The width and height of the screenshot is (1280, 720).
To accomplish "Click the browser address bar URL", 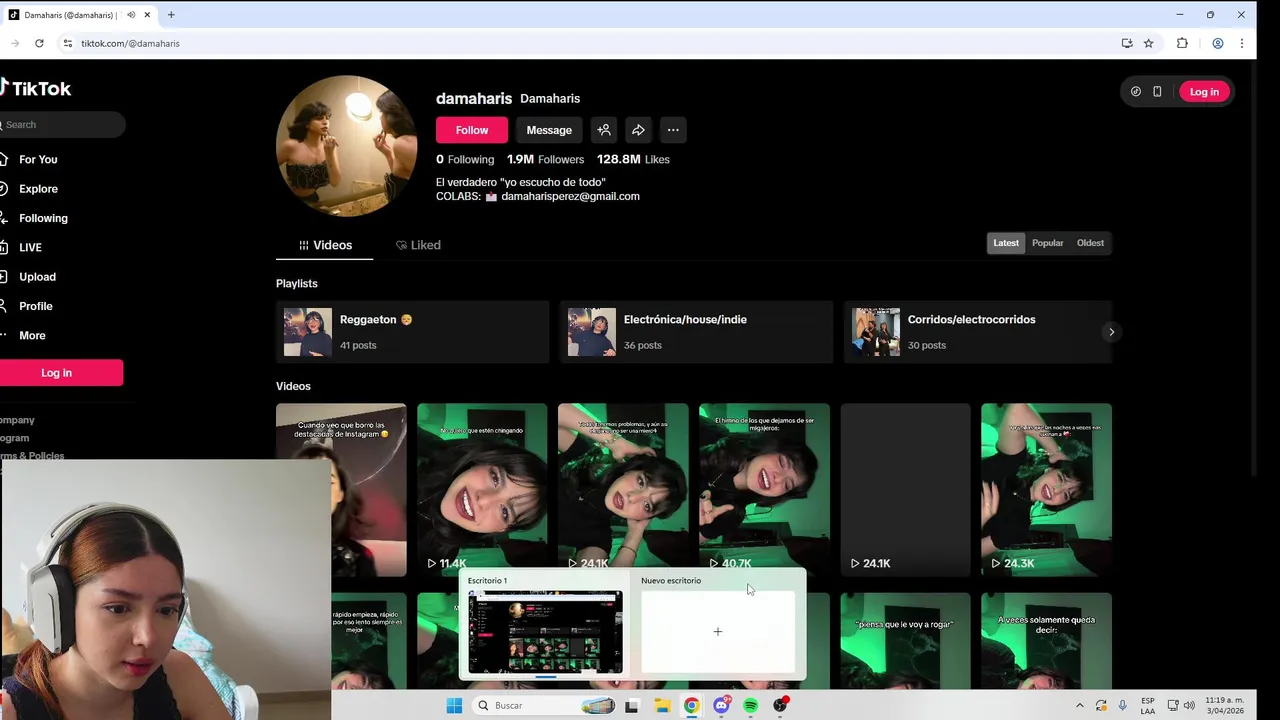I will click(x=130, y=43).
